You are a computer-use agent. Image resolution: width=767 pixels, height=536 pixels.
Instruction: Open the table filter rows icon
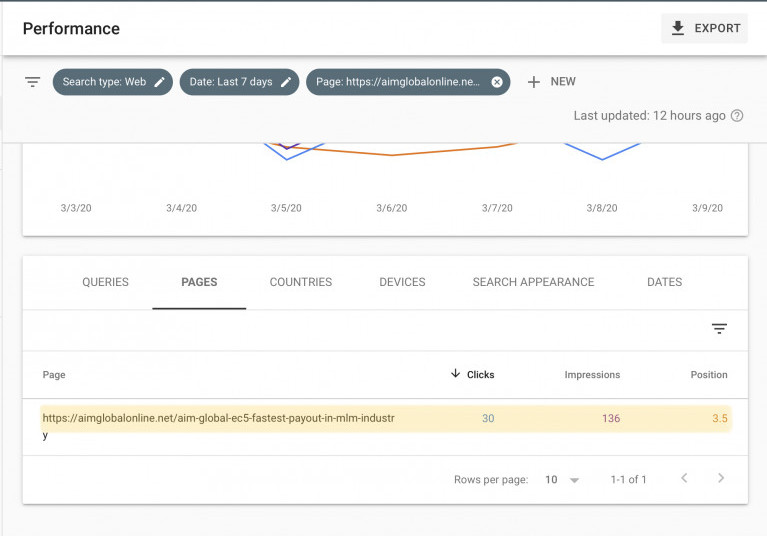coord(719,329)
